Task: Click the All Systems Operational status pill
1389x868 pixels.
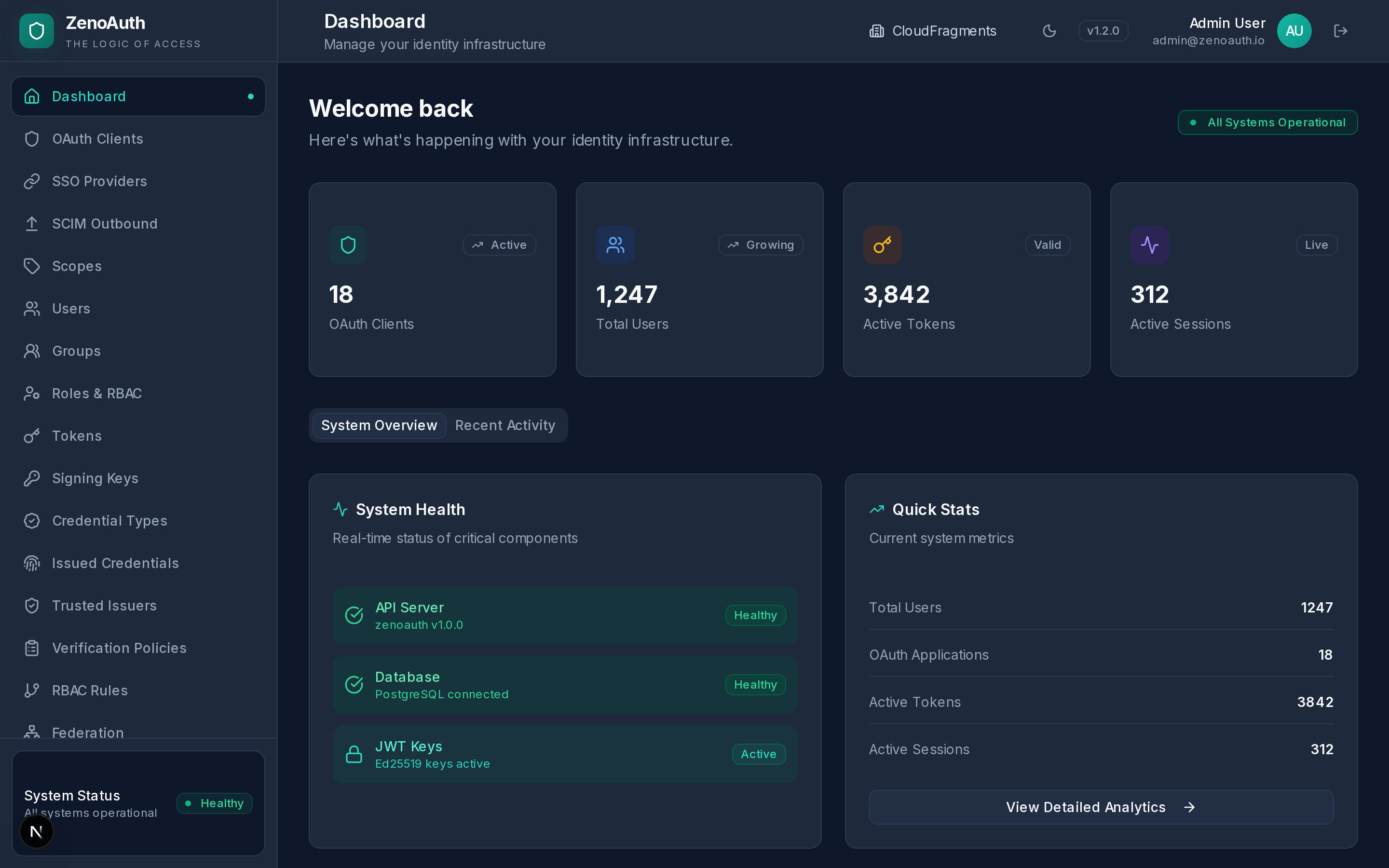Action: [x=1267, y=122]
